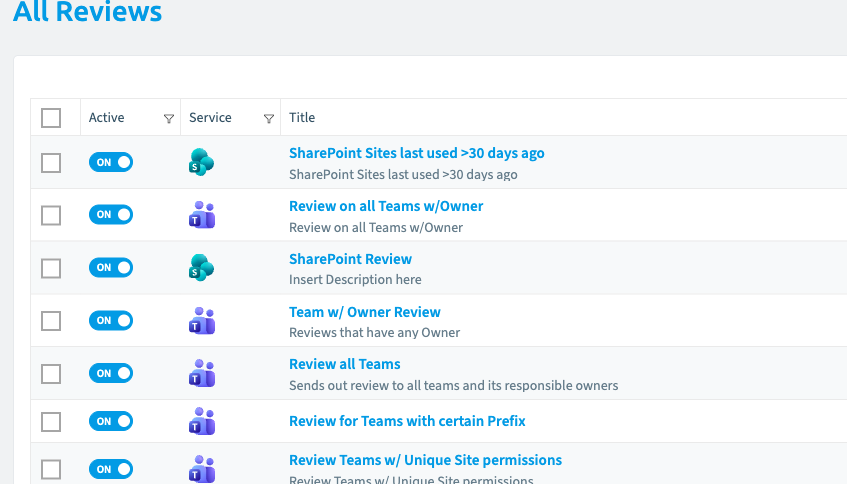Open Review for Teams with certain Prefix
This screenshot has height=484, width=847.
pos(407,421)
